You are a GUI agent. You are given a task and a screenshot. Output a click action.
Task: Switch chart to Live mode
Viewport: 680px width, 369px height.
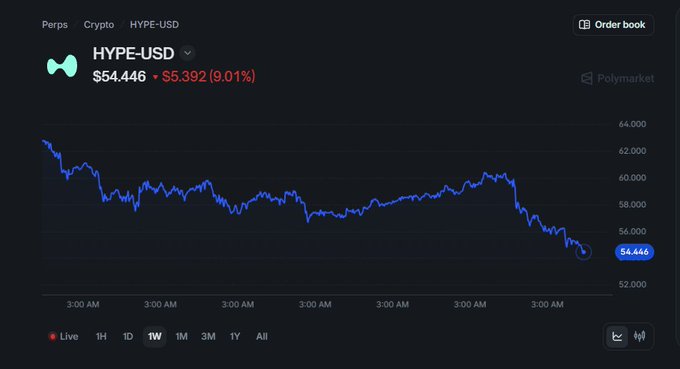click(x=63, y=336)
